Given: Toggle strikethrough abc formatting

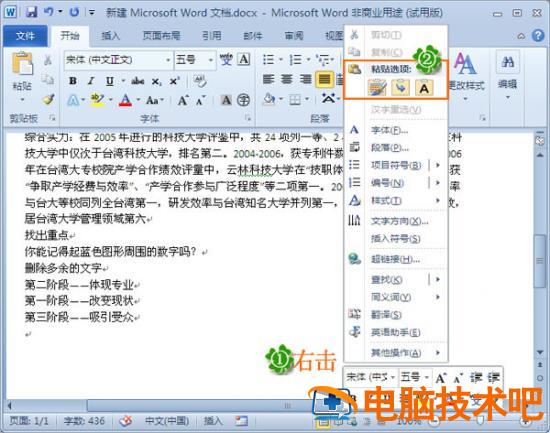Looking at the screenshot, I should coord(138,81).
